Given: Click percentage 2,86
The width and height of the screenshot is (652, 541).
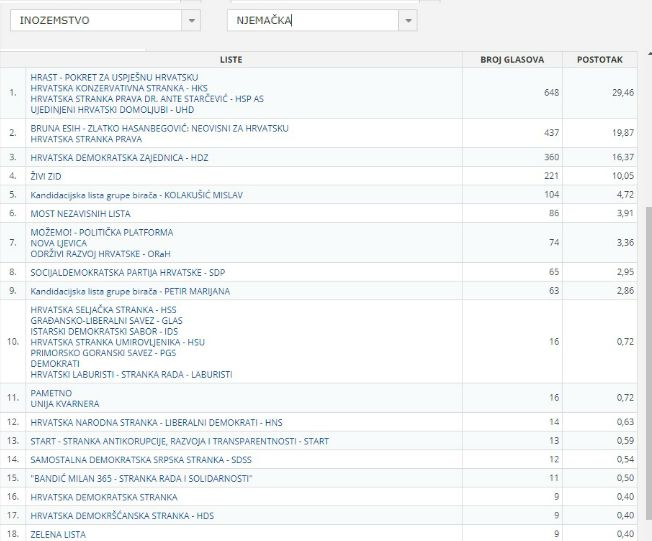Looking at the screenshot, I should tap(625, 291).
